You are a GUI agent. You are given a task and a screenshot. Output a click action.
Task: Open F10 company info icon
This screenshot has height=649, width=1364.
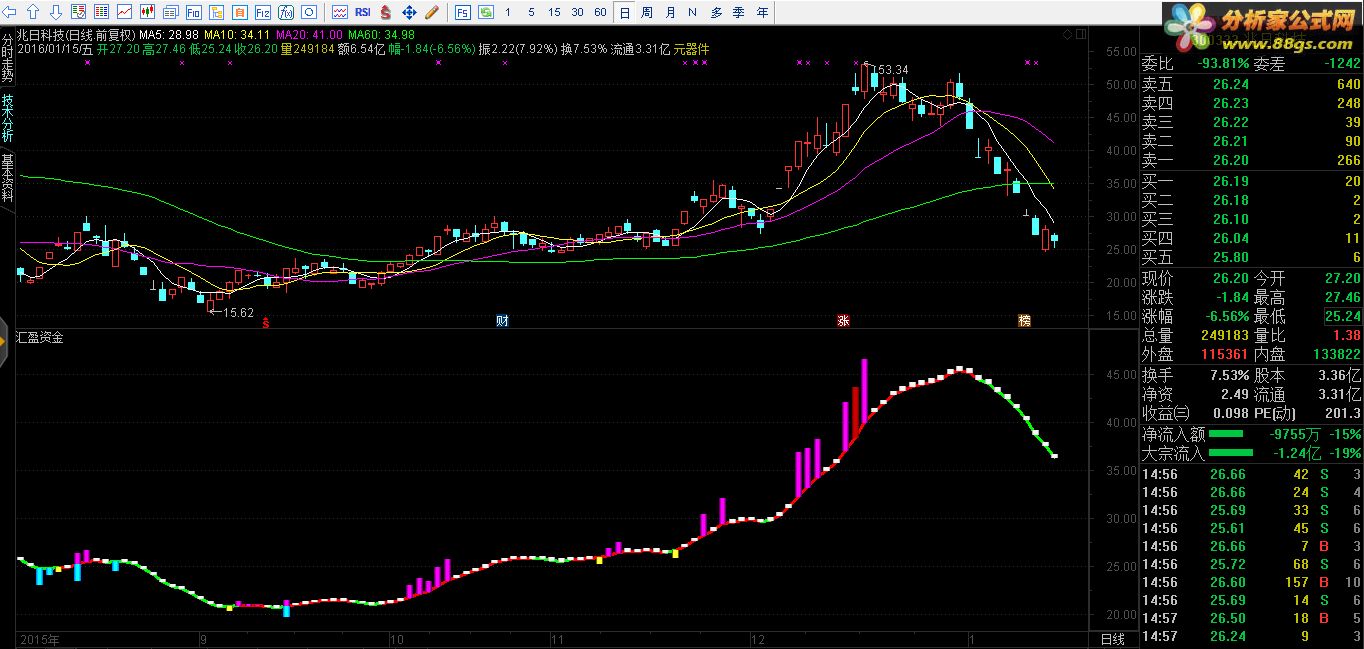[193, 12]
